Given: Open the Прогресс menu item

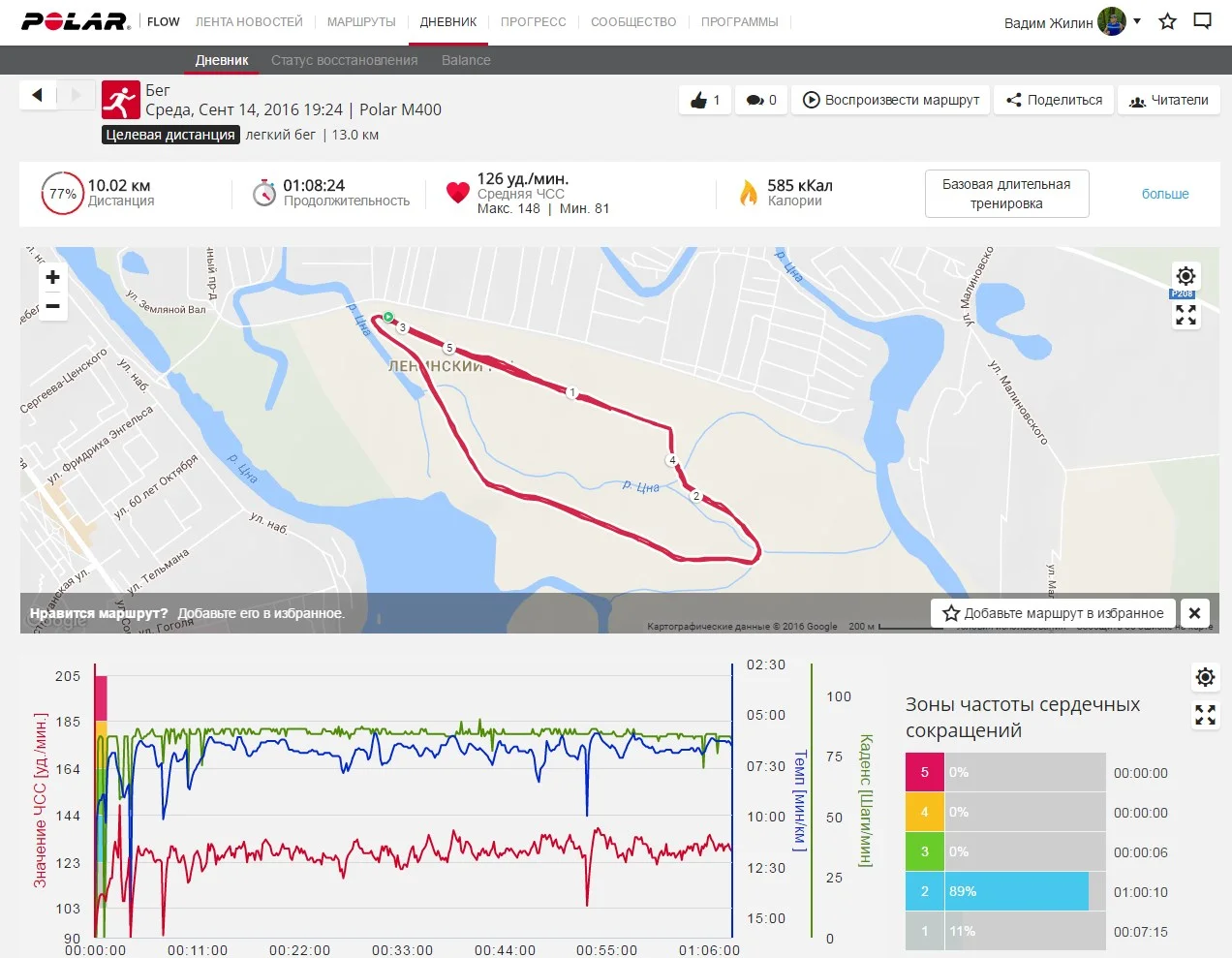Looking at the screenshot, I should pos(534,21).
